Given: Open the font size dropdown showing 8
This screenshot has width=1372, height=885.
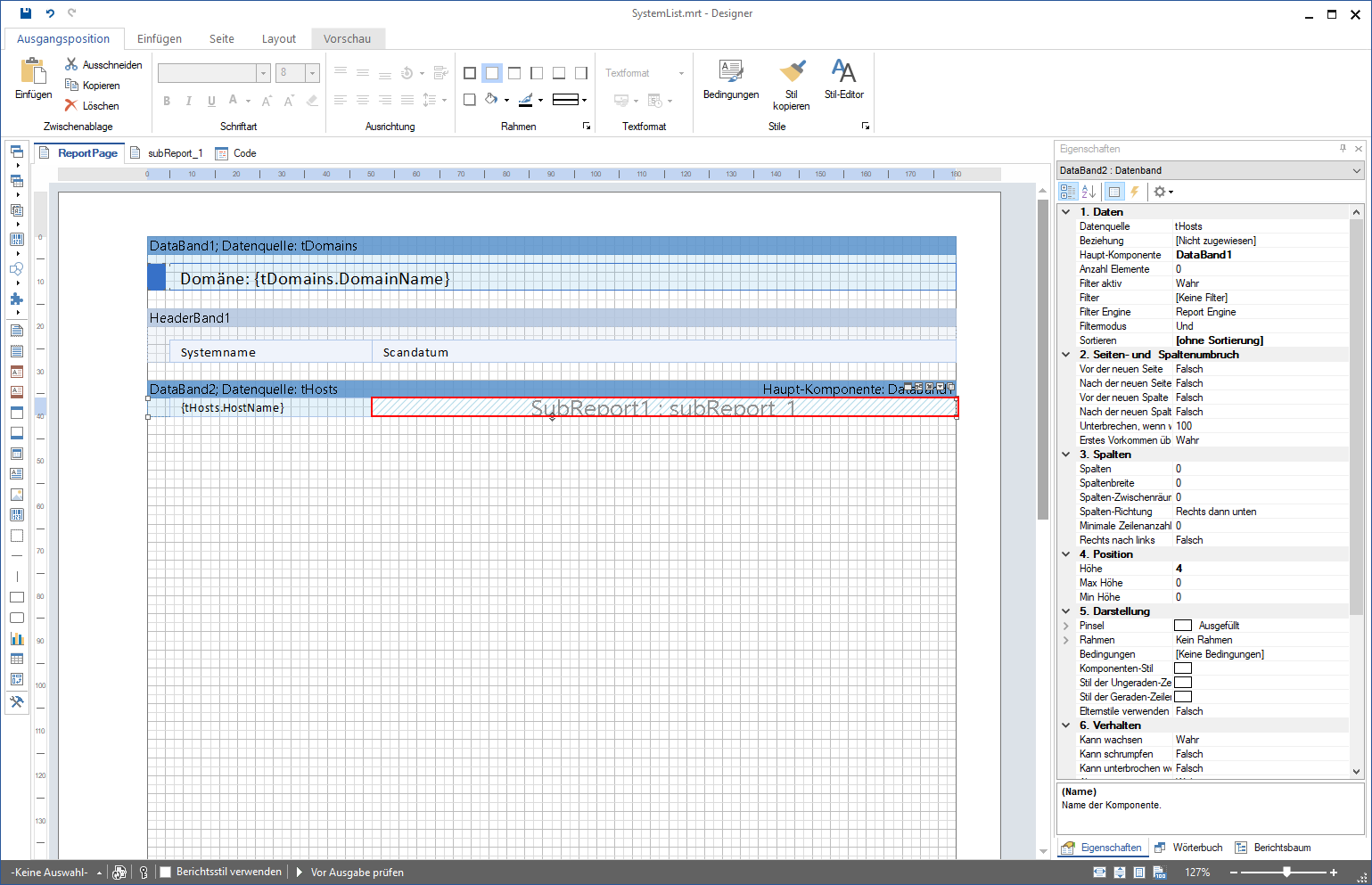Looking at the screenshot, I should click(313, 73).
